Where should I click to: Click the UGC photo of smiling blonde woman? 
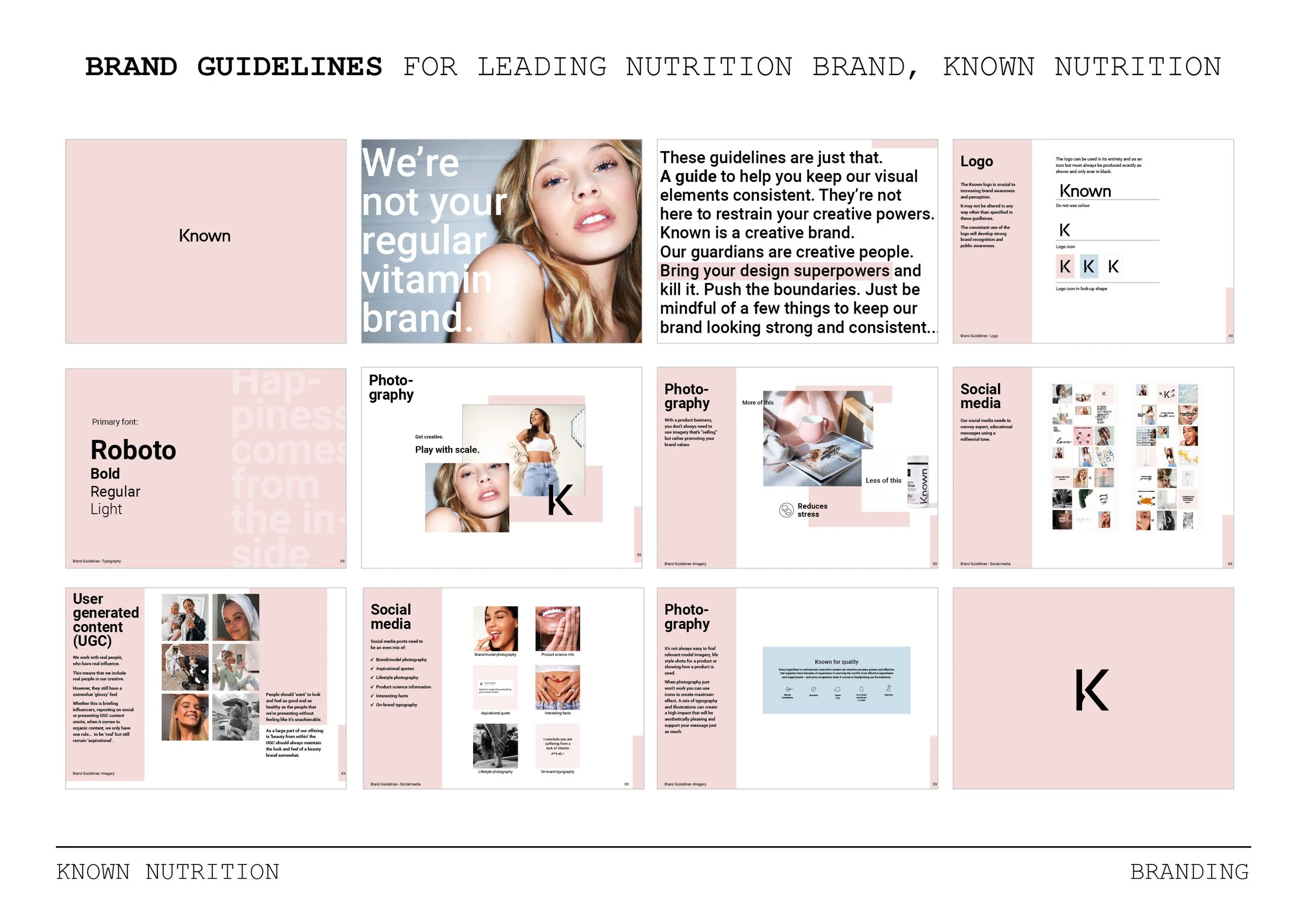[185, 717]
